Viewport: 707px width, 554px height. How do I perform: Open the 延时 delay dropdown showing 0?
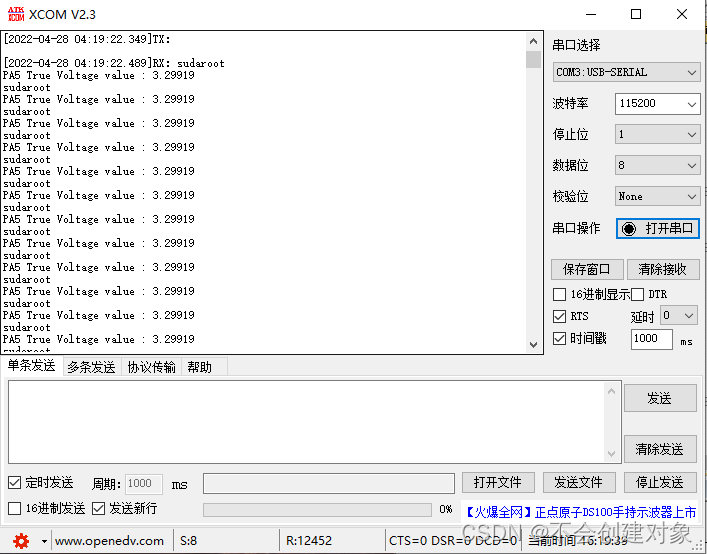tap(679, 316)
